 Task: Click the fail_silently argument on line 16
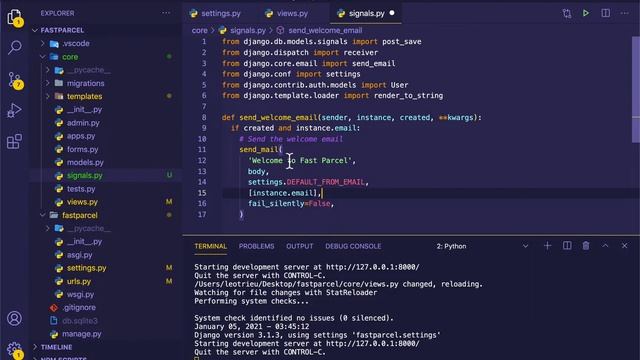pyautogui.click(x=276, y=204)
